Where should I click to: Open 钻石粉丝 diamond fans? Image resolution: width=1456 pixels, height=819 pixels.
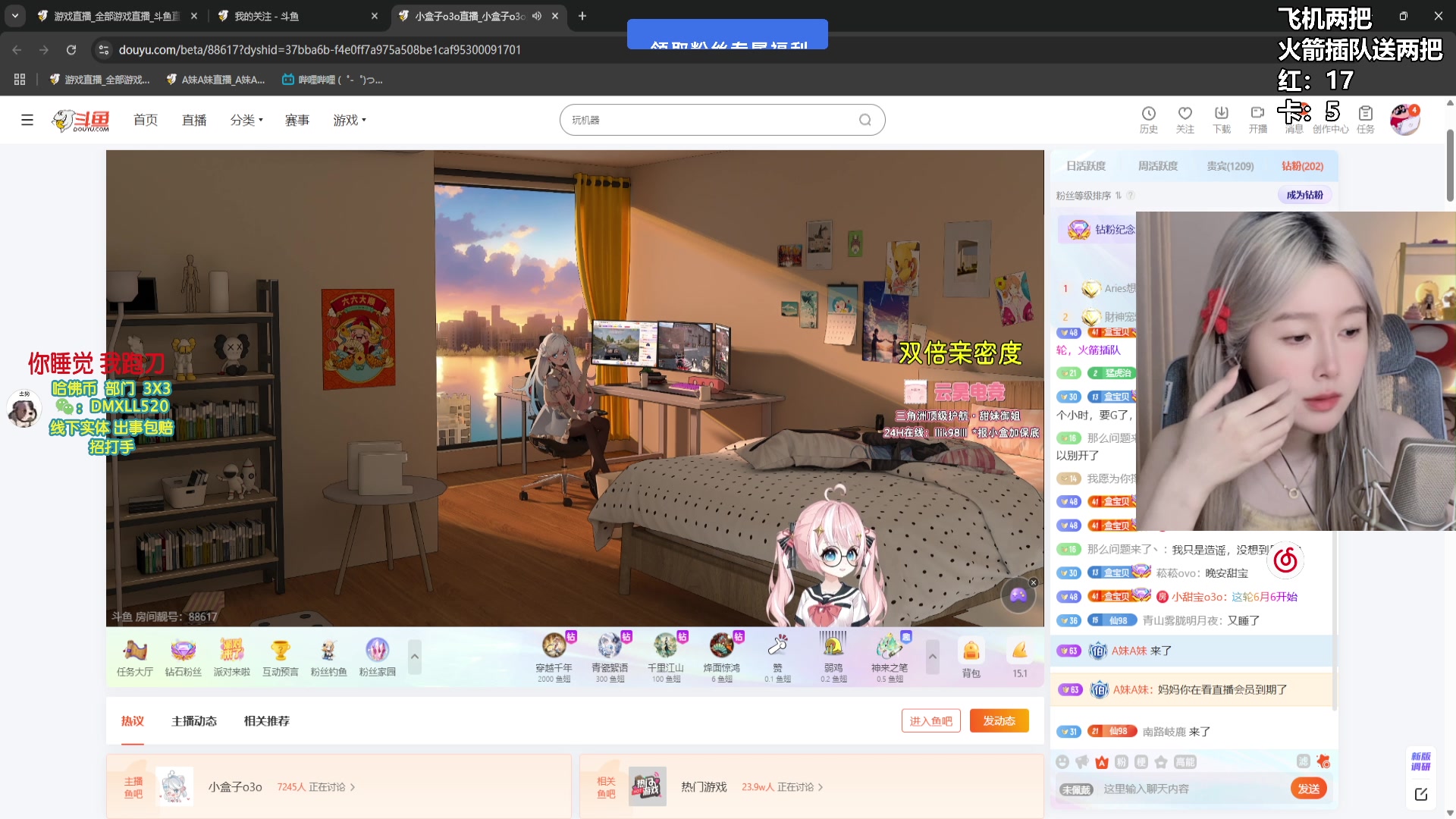pos(184,657)
